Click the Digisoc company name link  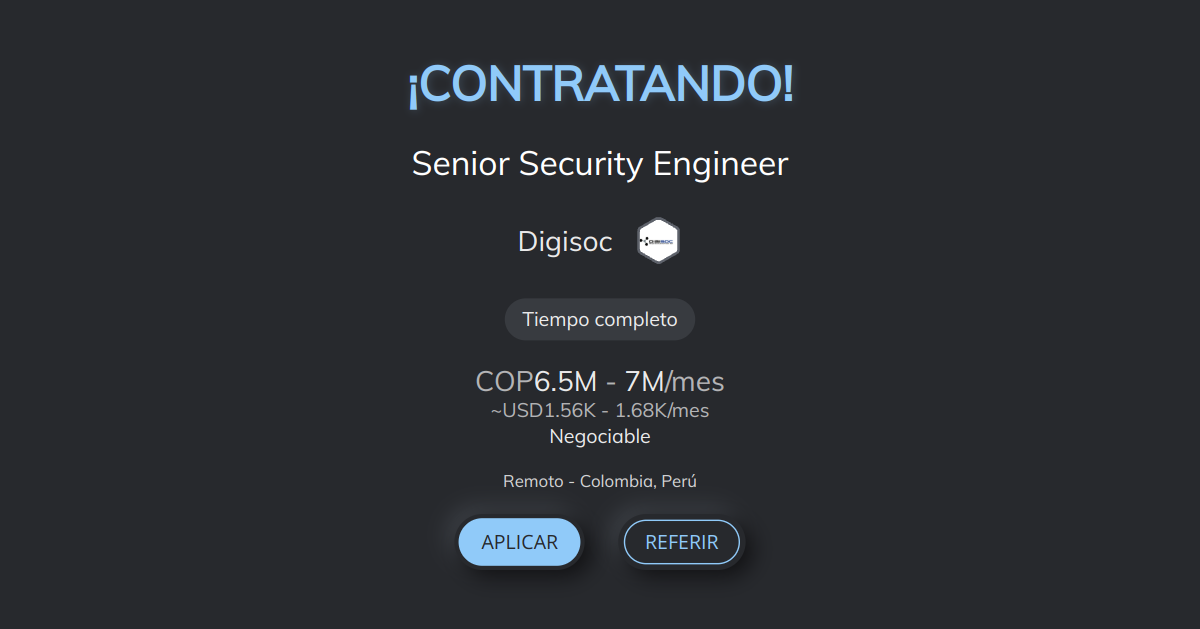click(x=565, y=240)
